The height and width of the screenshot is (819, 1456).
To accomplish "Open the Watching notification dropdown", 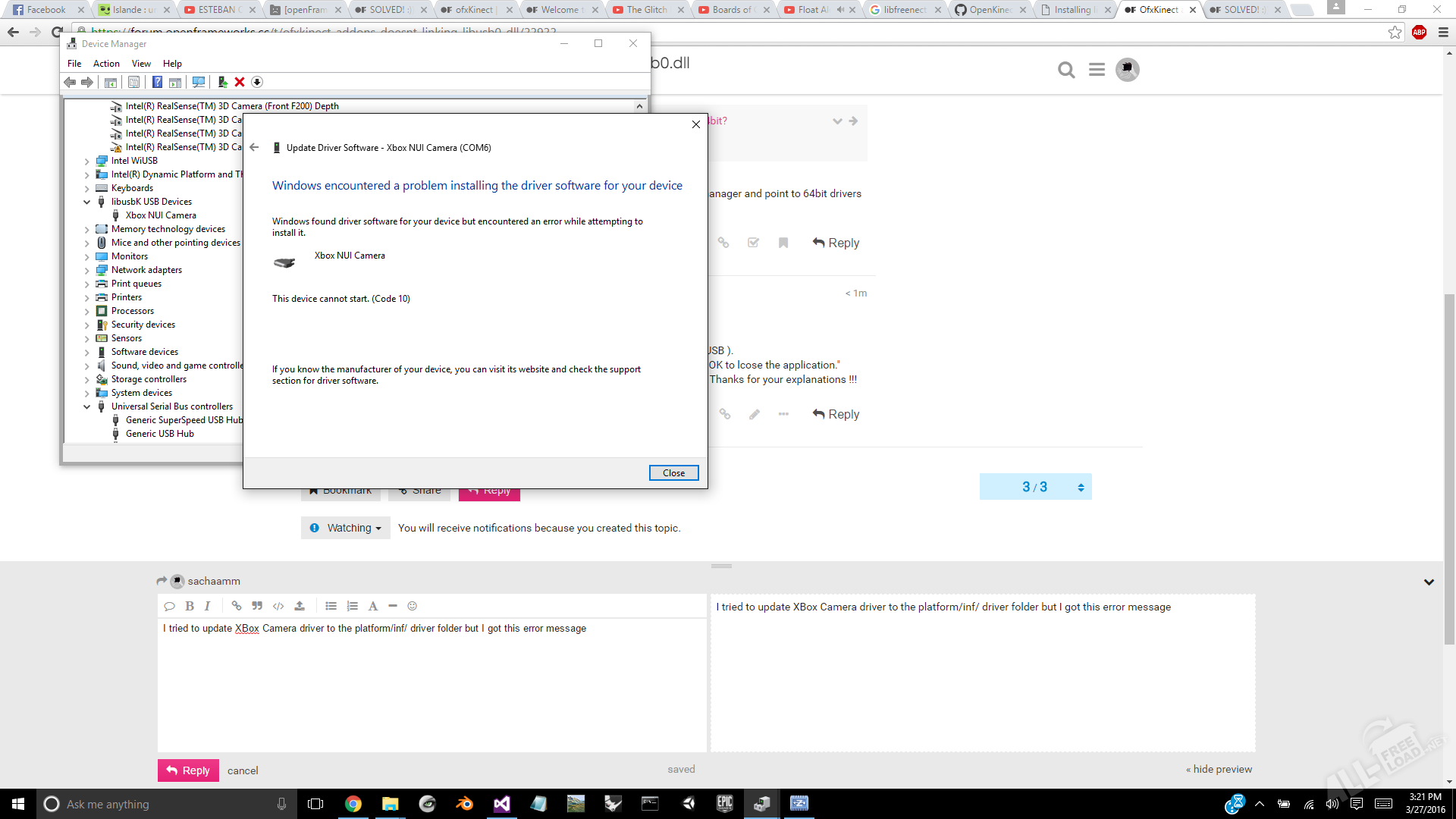I will [346, 528].
